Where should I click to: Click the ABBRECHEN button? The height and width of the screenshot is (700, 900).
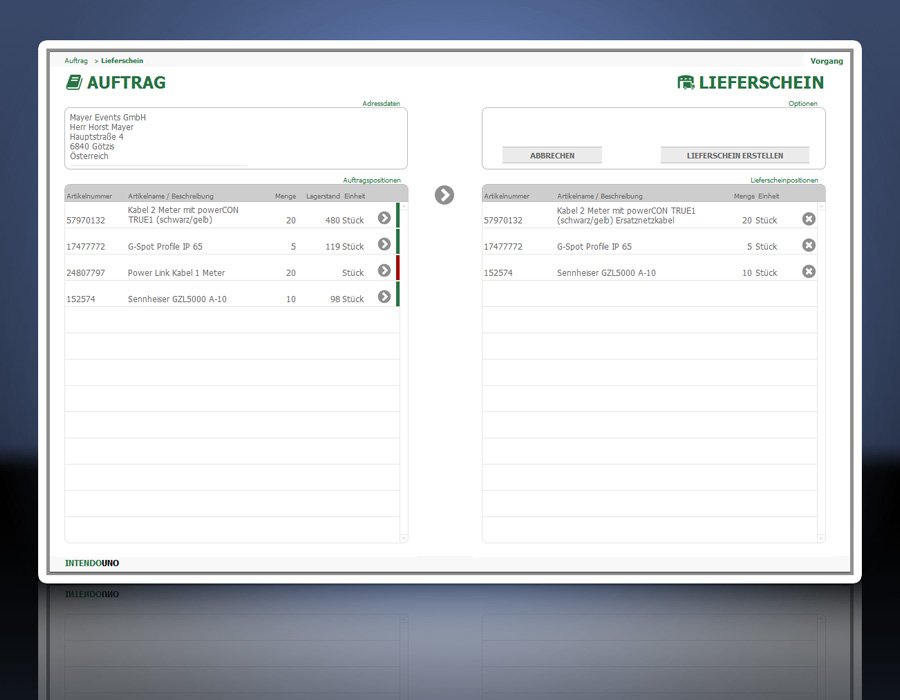click(x=552, y=155)
